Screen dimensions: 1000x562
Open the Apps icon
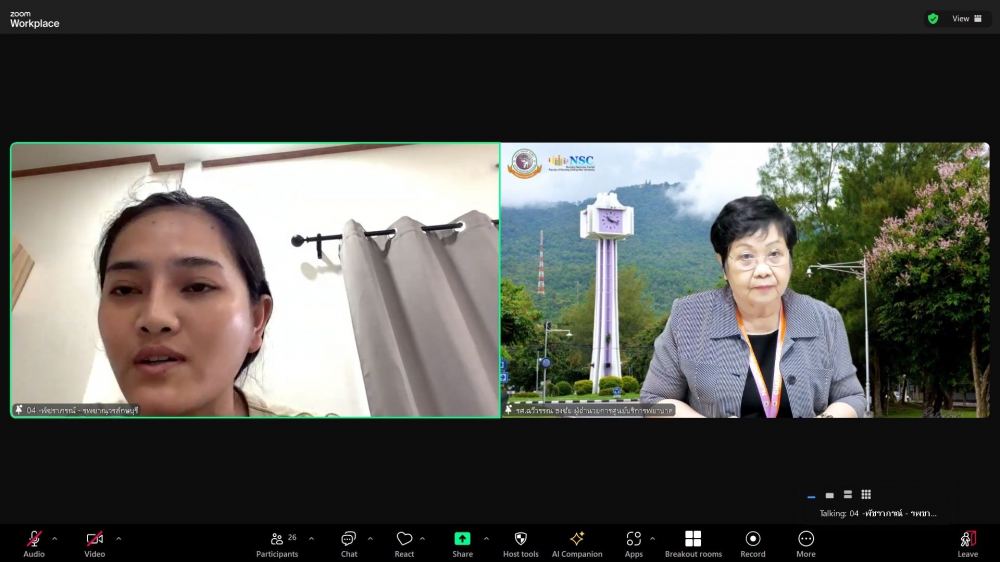click(634, 540)
